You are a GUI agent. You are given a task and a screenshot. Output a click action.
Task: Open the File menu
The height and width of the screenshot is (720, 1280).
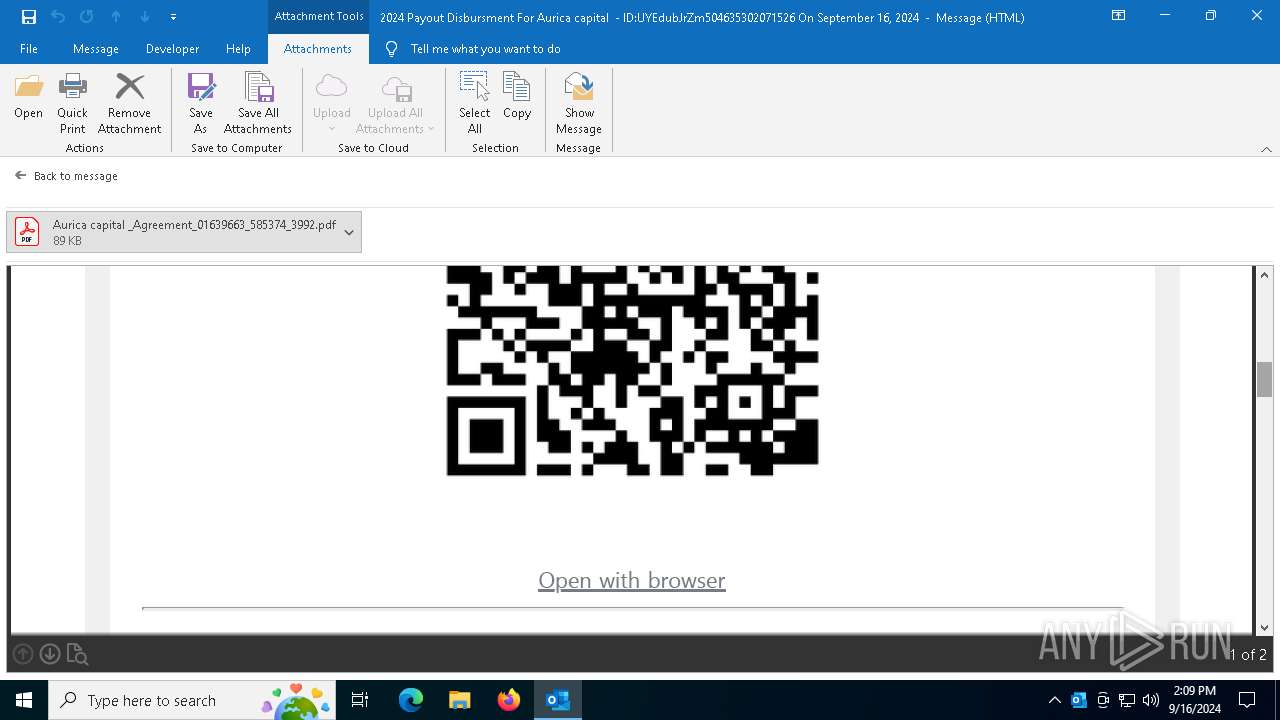pyautogui.click(x=29, y=49)
